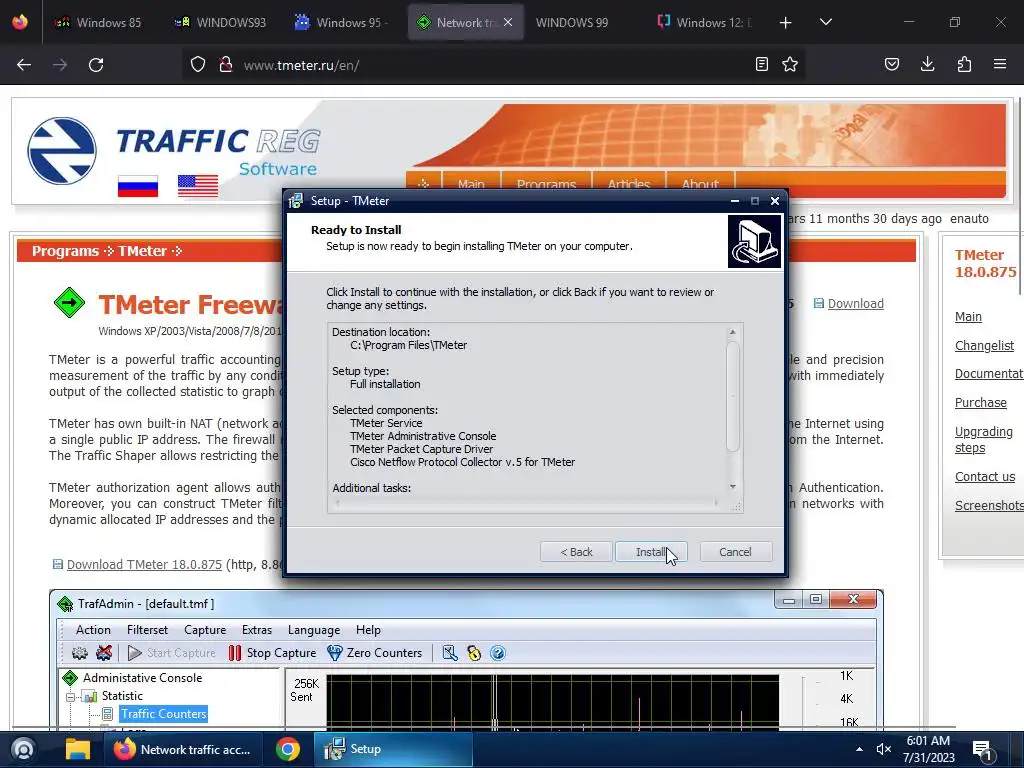Toggle reader view icon
The height and width of the screenshot is (768, 1024).
(x=761, y=64)
